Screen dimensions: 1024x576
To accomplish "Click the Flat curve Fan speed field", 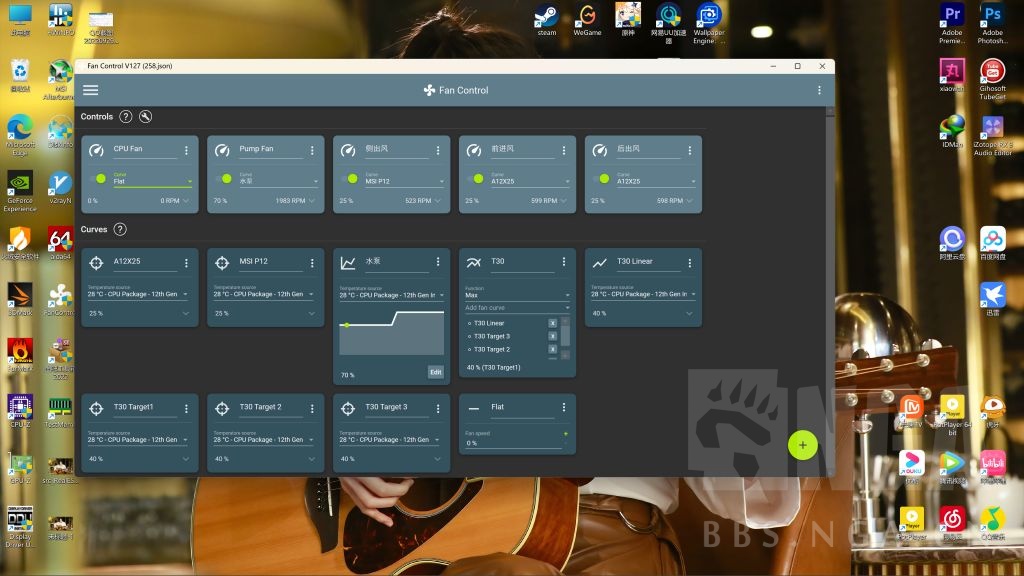I will coord(515,443).
